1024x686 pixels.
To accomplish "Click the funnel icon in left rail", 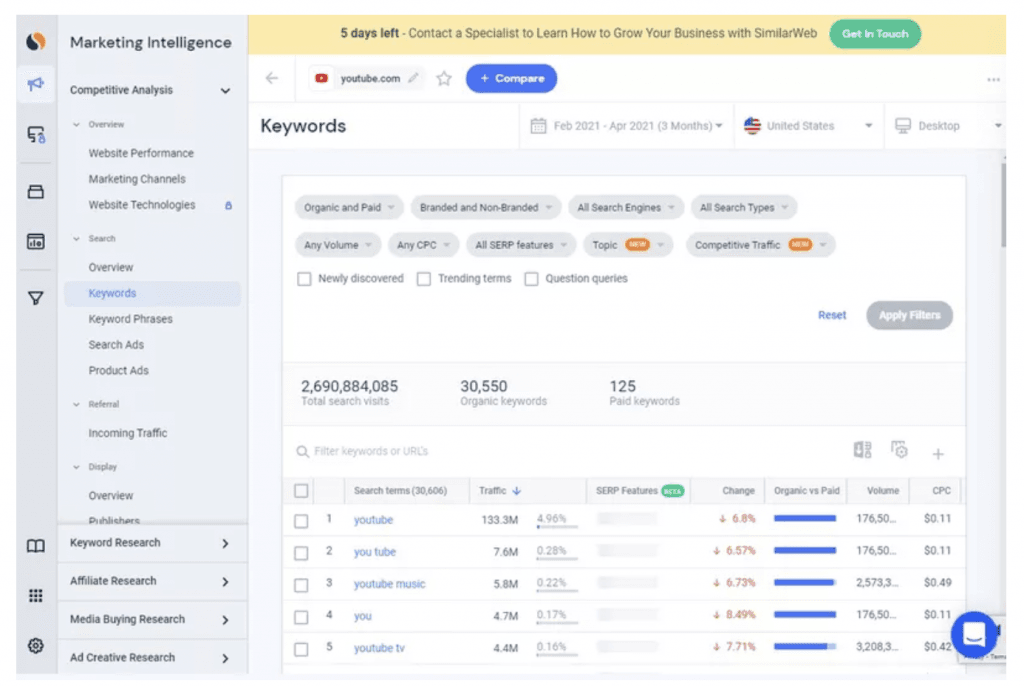I will [x=36, y=298].
